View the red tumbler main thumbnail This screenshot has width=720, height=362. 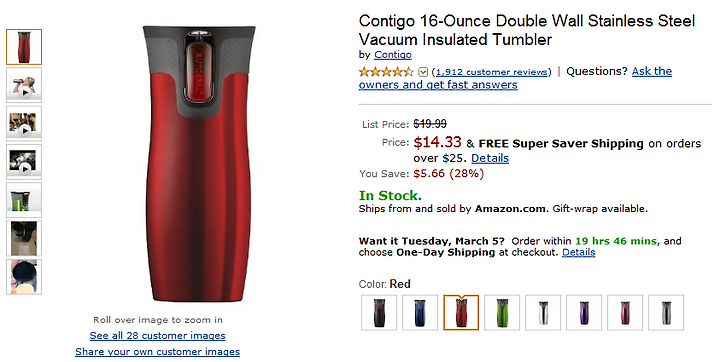click(x=24, y=47)
